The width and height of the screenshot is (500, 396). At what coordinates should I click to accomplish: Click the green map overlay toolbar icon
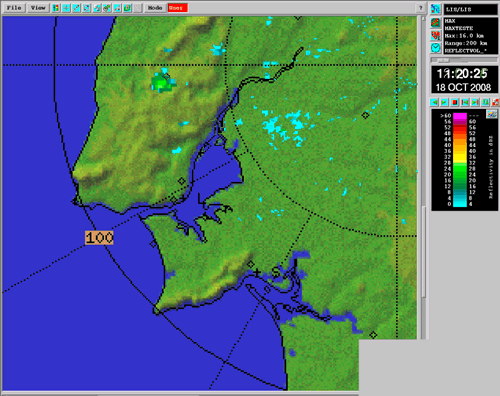(x=127, y=8)
